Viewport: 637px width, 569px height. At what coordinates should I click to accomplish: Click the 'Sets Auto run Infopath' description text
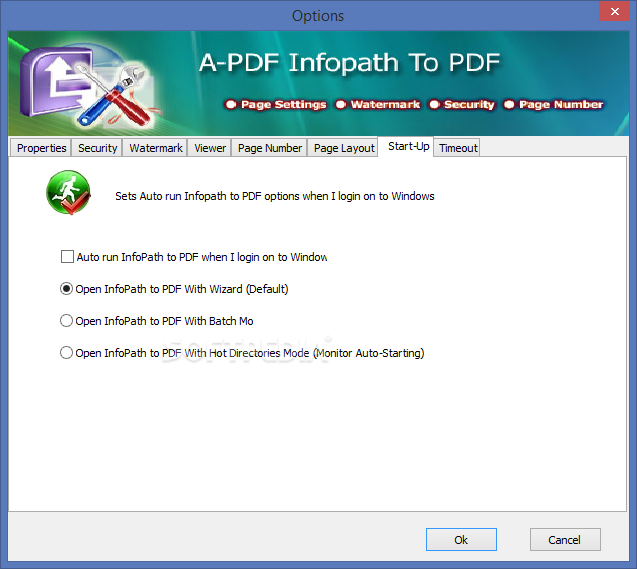point(275,196)
